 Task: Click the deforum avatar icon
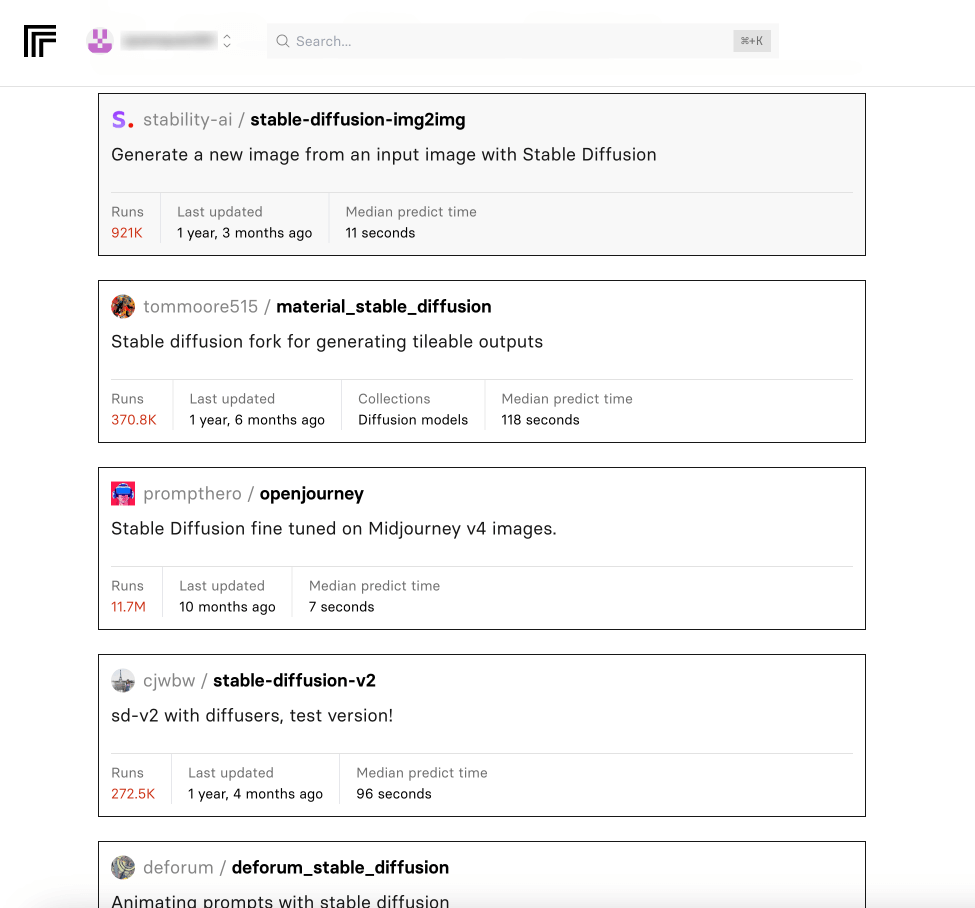pyautogui.click(x=123, y=868)
